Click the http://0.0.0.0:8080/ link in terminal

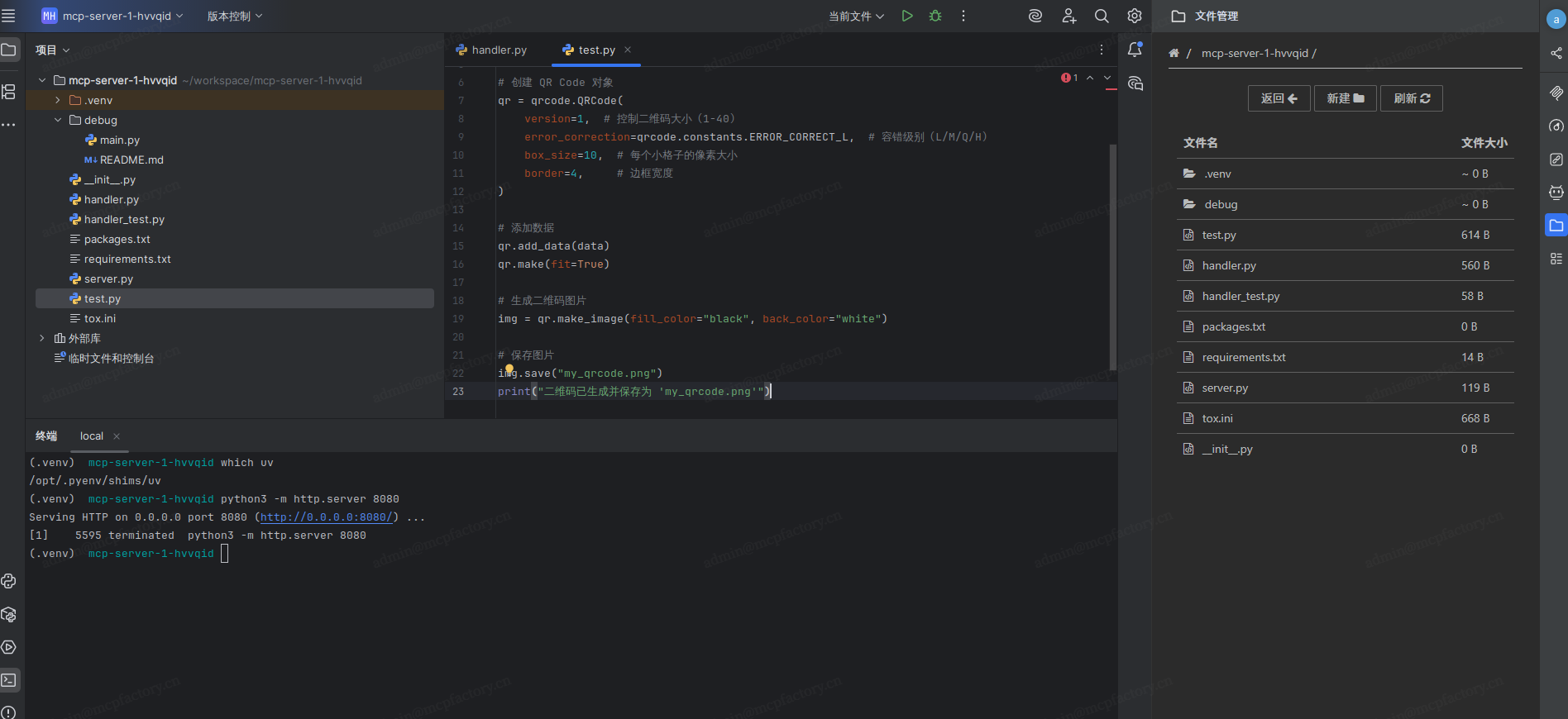(x=326, y=517)
